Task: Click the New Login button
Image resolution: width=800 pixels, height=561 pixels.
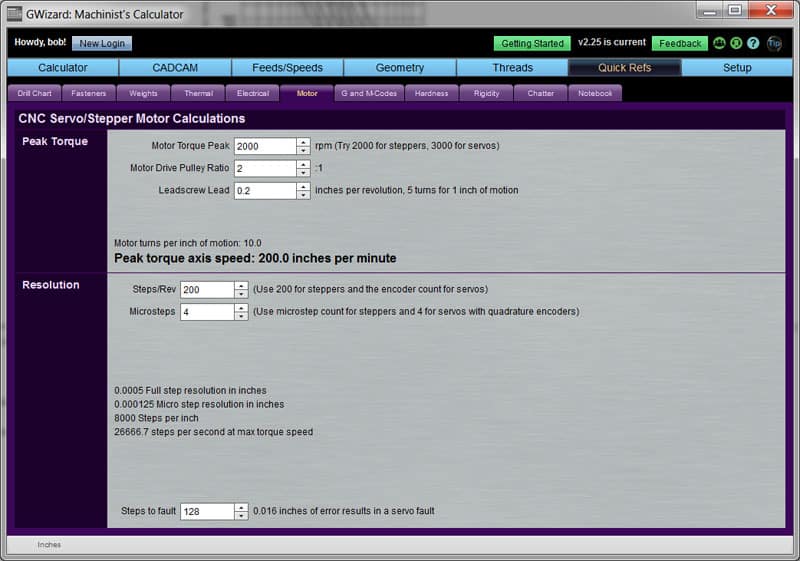Action: point(103,44)
